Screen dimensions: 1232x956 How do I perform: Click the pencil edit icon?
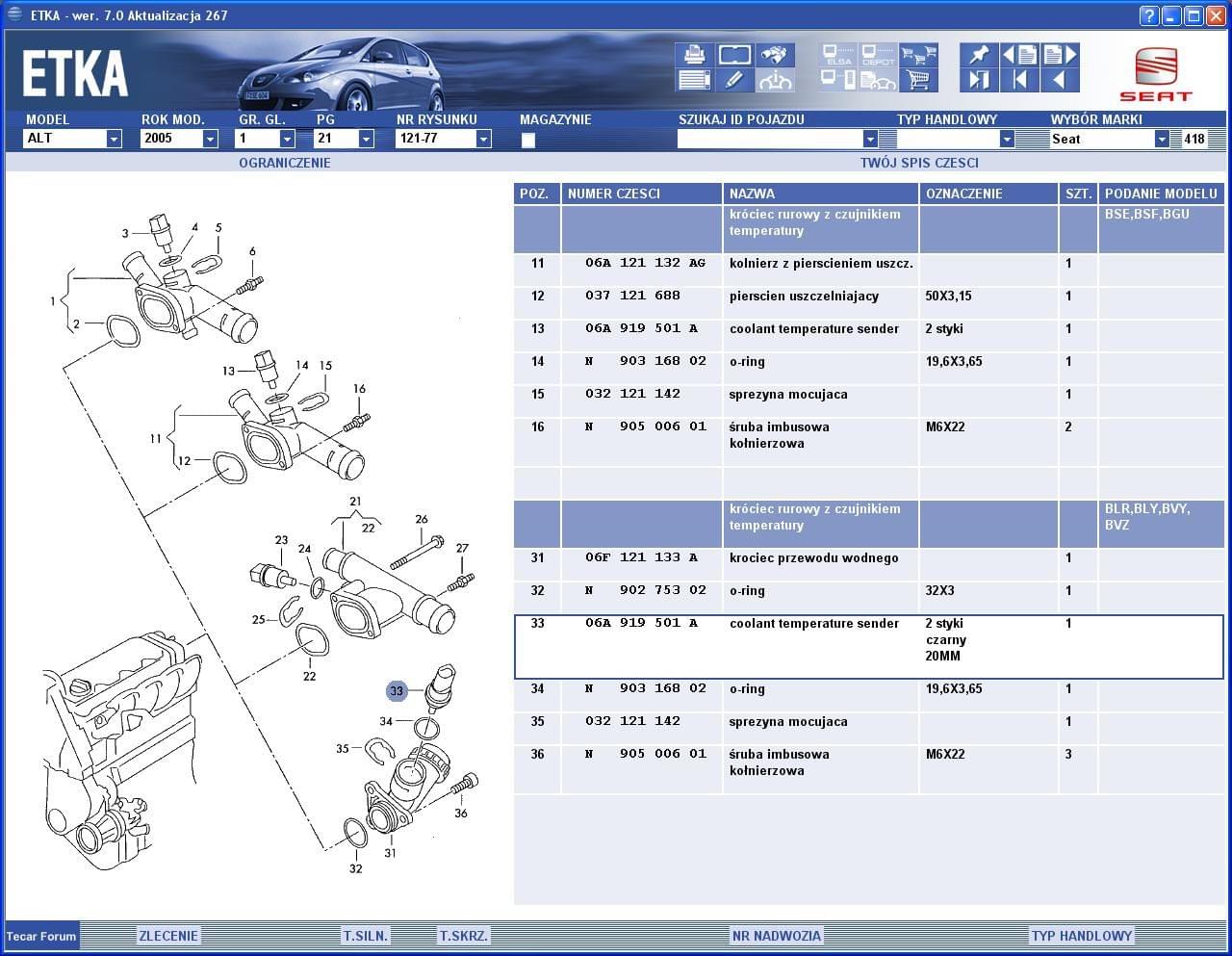coord(734,80)
